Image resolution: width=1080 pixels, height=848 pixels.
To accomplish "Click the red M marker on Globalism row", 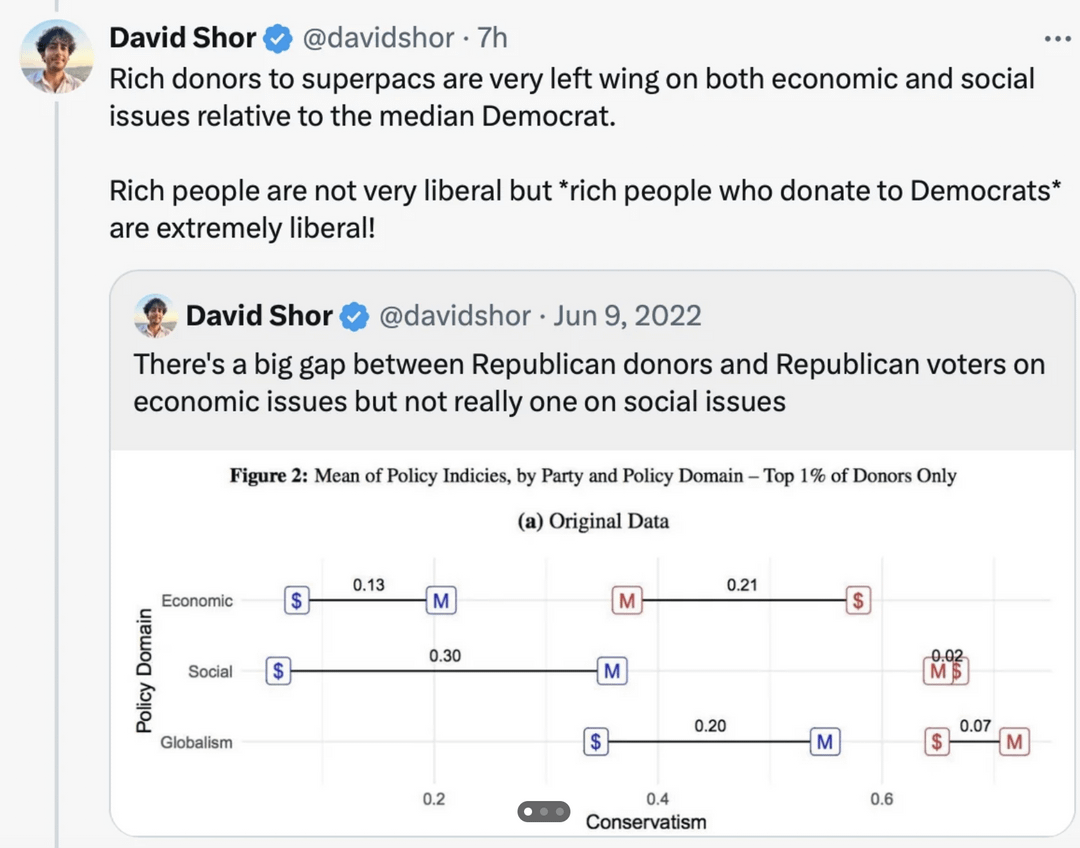I will (1015, 742).
